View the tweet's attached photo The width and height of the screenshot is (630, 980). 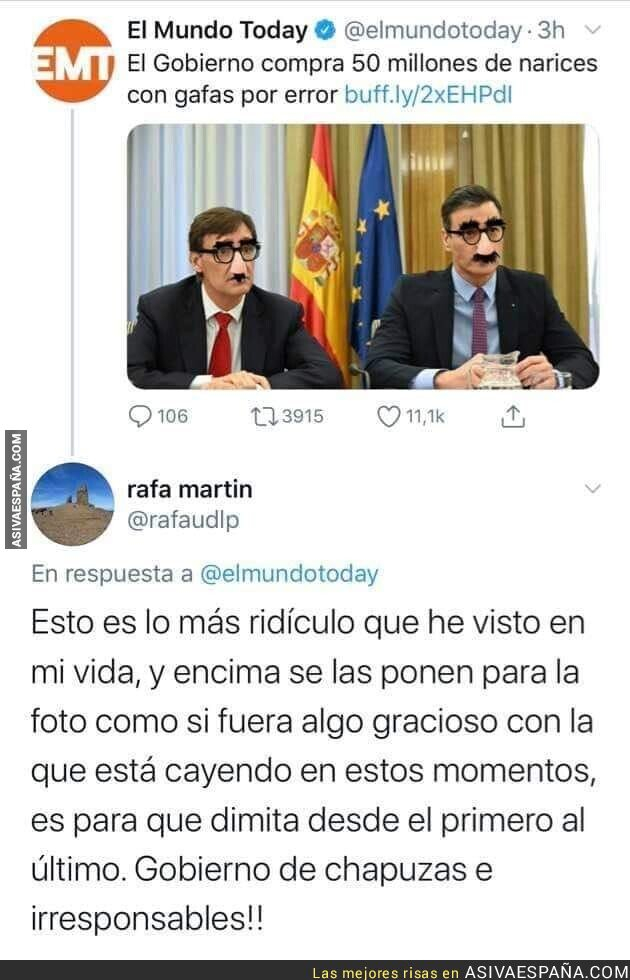(x=363, y=256)
